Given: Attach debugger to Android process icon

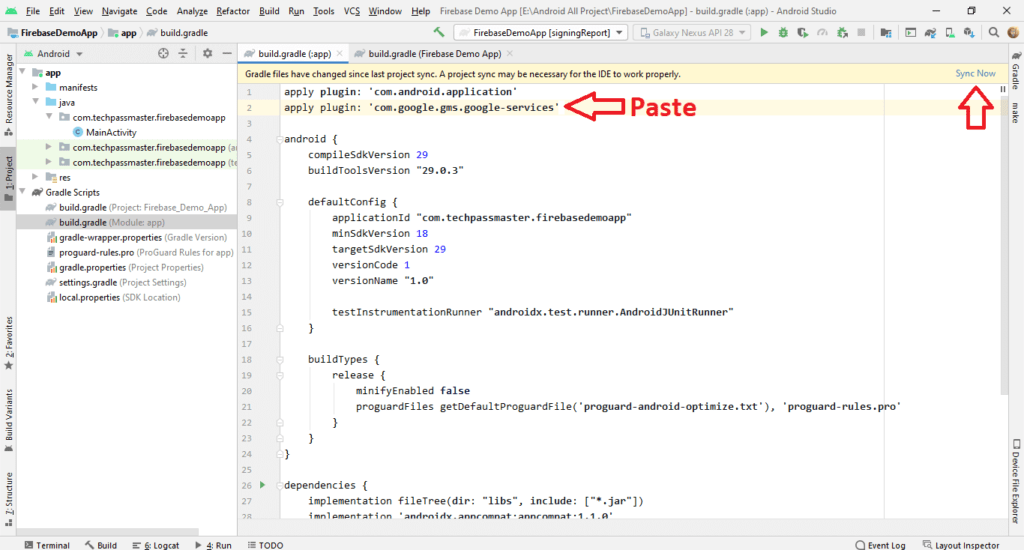Looking at the screenshot, I should [842, 32].
